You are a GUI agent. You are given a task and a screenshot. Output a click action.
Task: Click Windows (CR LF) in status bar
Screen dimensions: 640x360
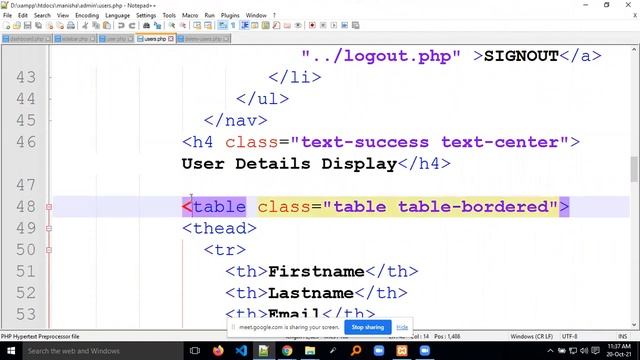[531, 336]
